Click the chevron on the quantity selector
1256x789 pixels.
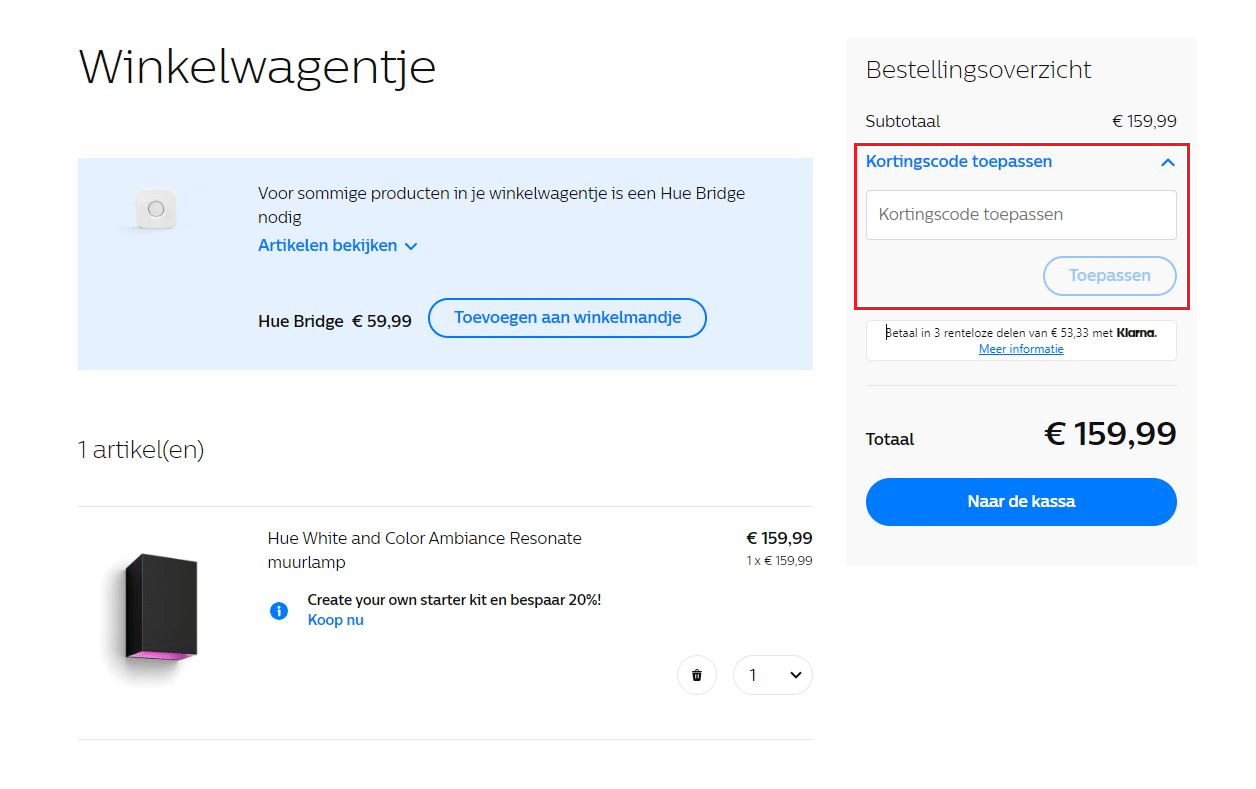pos(795,675)
